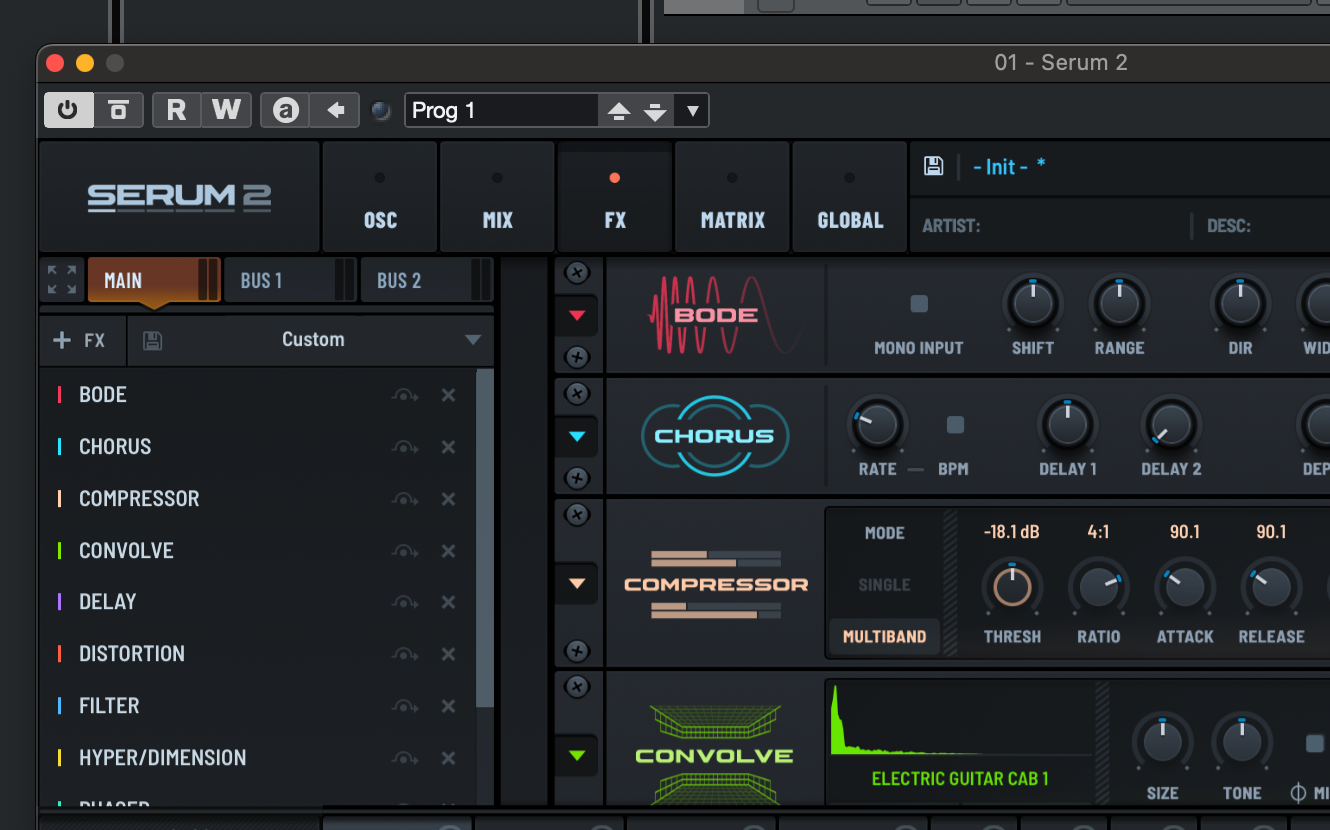The image size is (1330, 830).
Task: Switch the Compressor mode to SINGLE
Action: point(884,584)
